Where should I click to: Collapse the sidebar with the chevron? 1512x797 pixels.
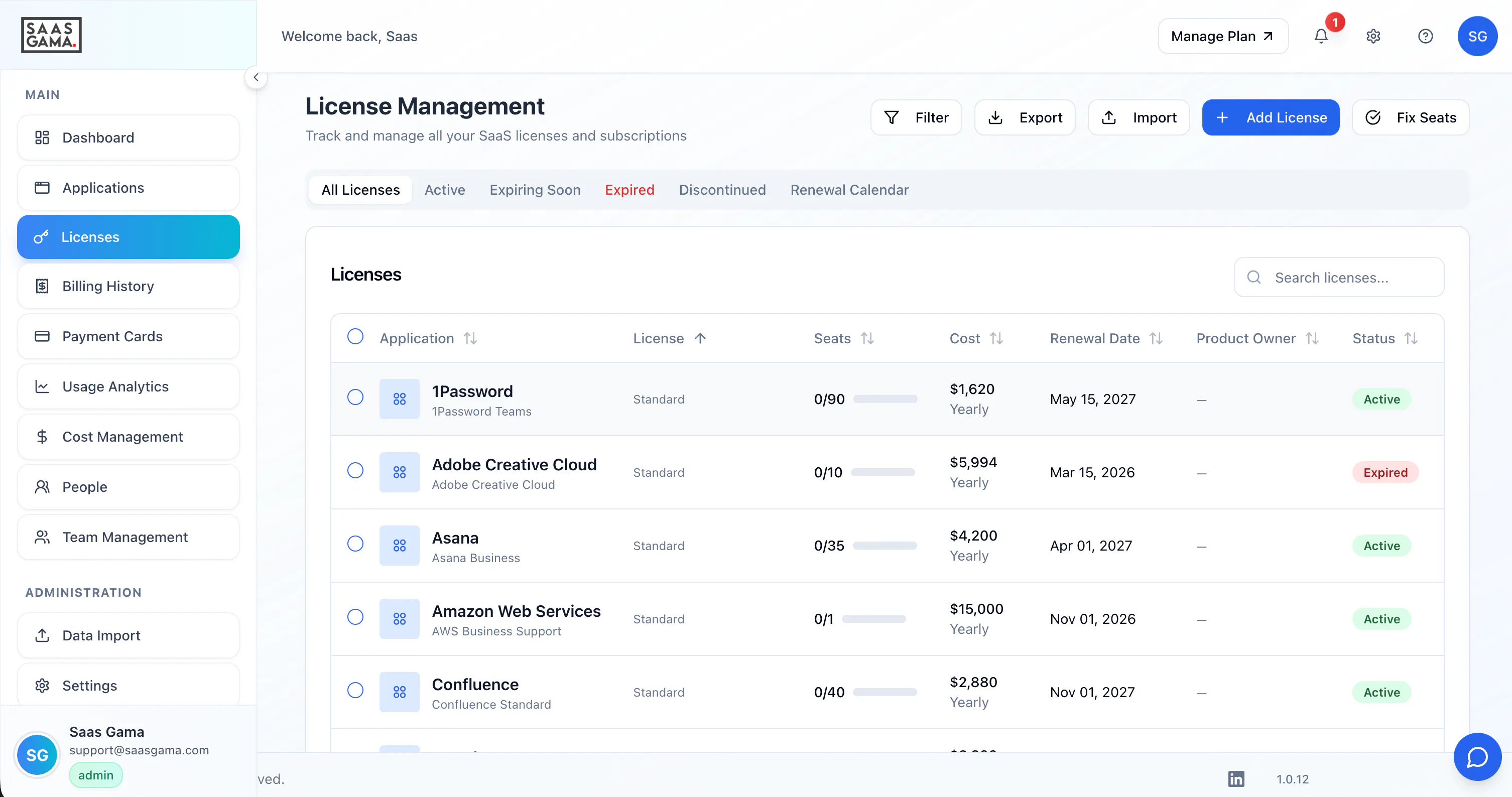pyautogui.click(x=256, y=77)
